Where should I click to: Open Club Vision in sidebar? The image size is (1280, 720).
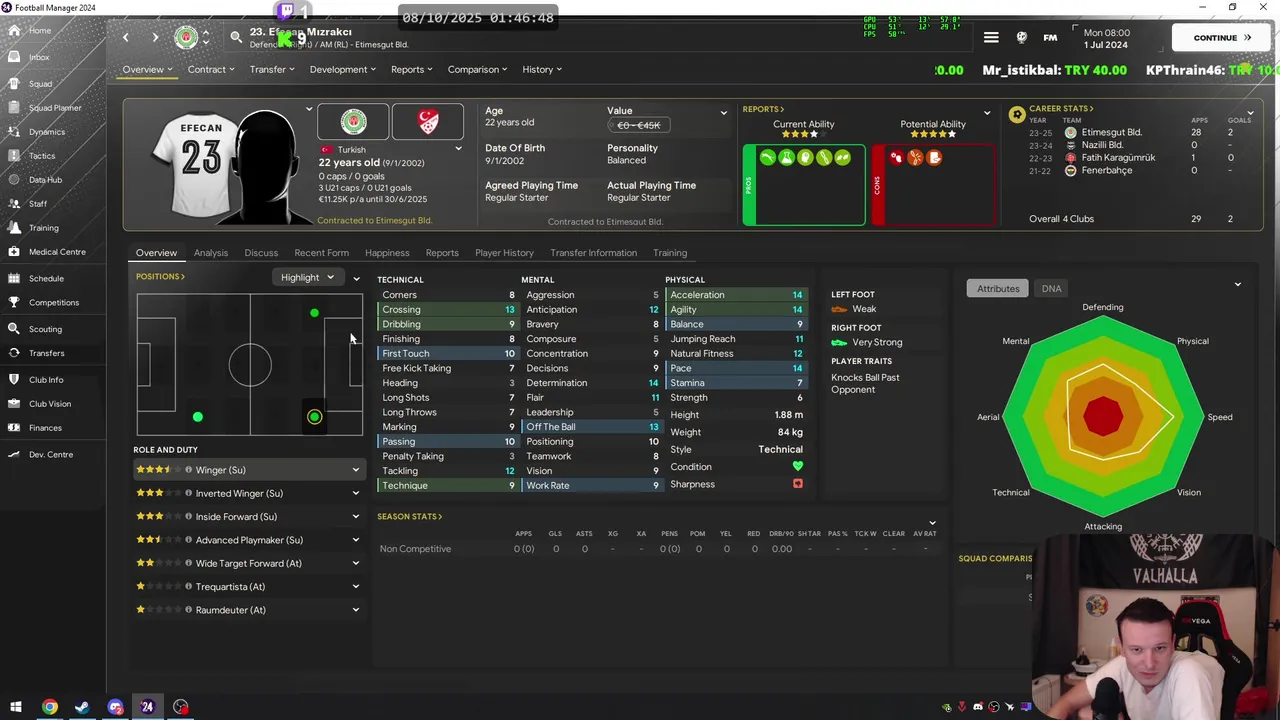point(50,404)
